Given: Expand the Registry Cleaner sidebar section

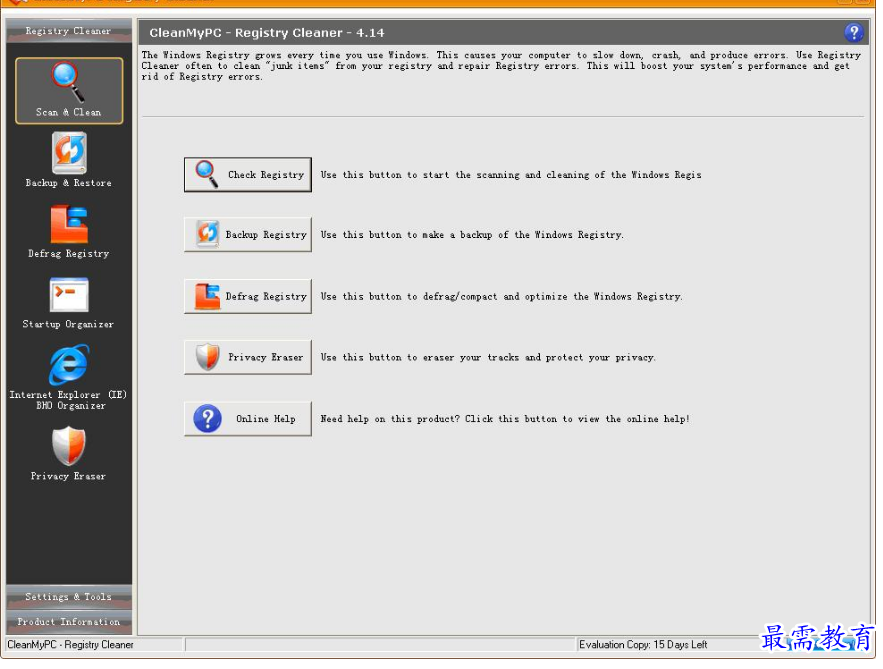Looking at the screenshot, I should (x=69, y=31).
